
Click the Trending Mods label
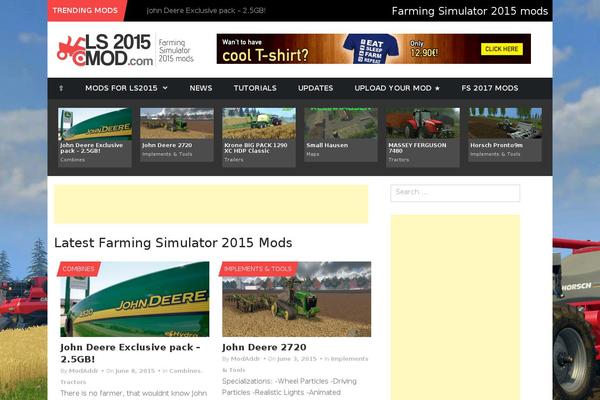click(85, 10)
